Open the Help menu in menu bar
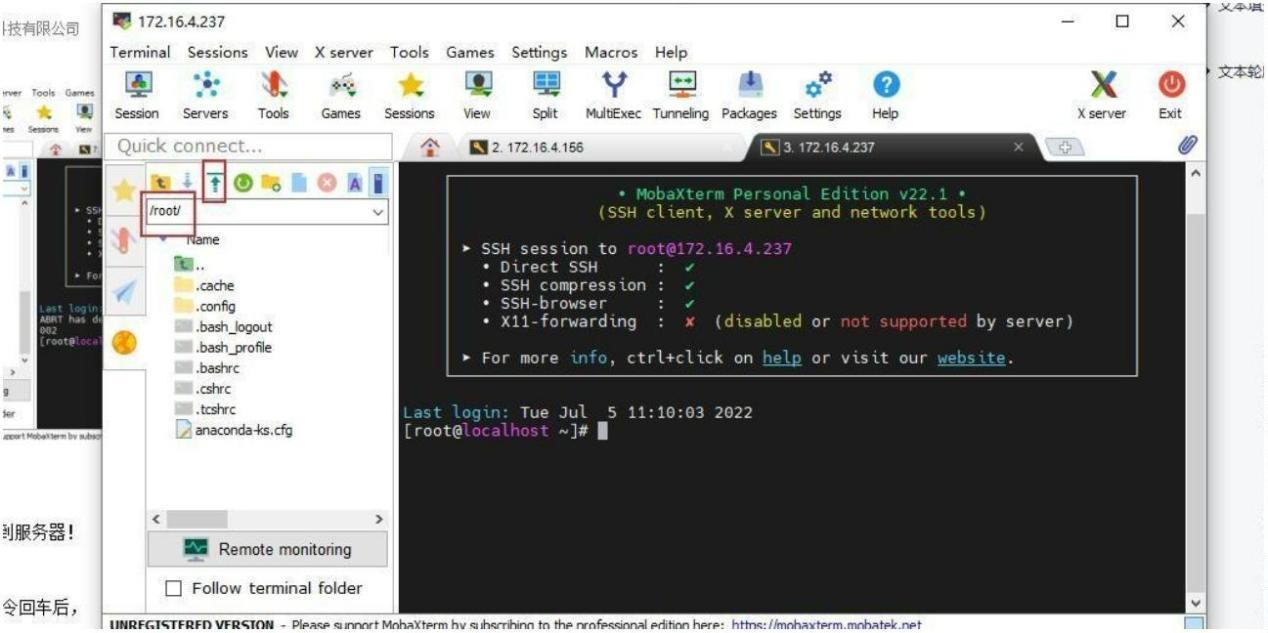Image resolution: width=1268 pixels, height=633 pixels. pyautogui.click(x=671, y=52)
